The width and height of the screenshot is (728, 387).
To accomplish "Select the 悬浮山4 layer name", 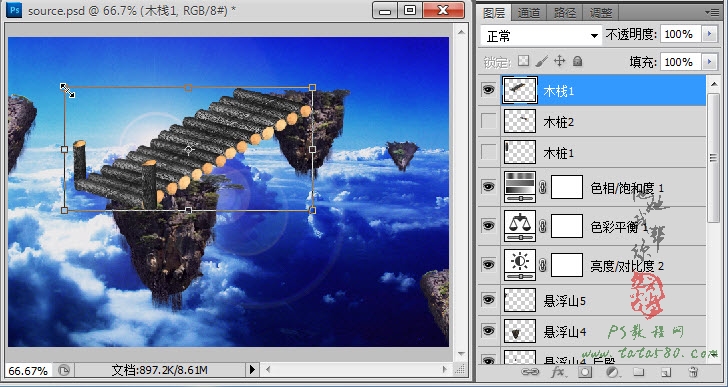I will coord(565,332).
